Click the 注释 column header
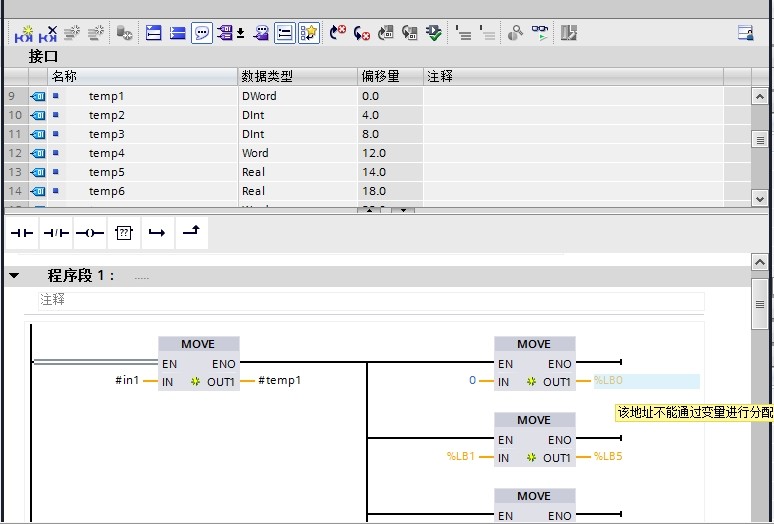 pos(573,76)
